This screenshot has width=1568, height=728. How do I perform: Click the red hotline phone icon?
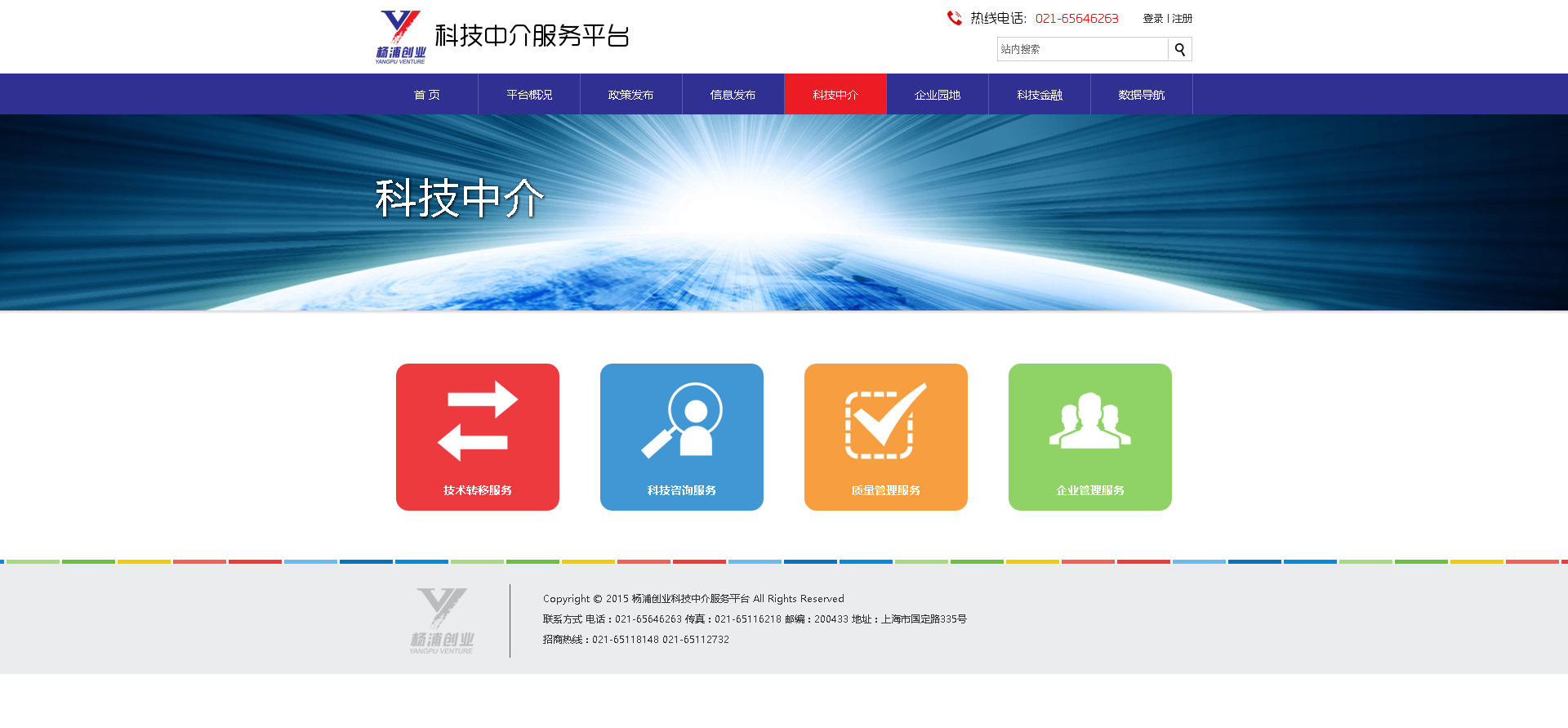[954, 18]
